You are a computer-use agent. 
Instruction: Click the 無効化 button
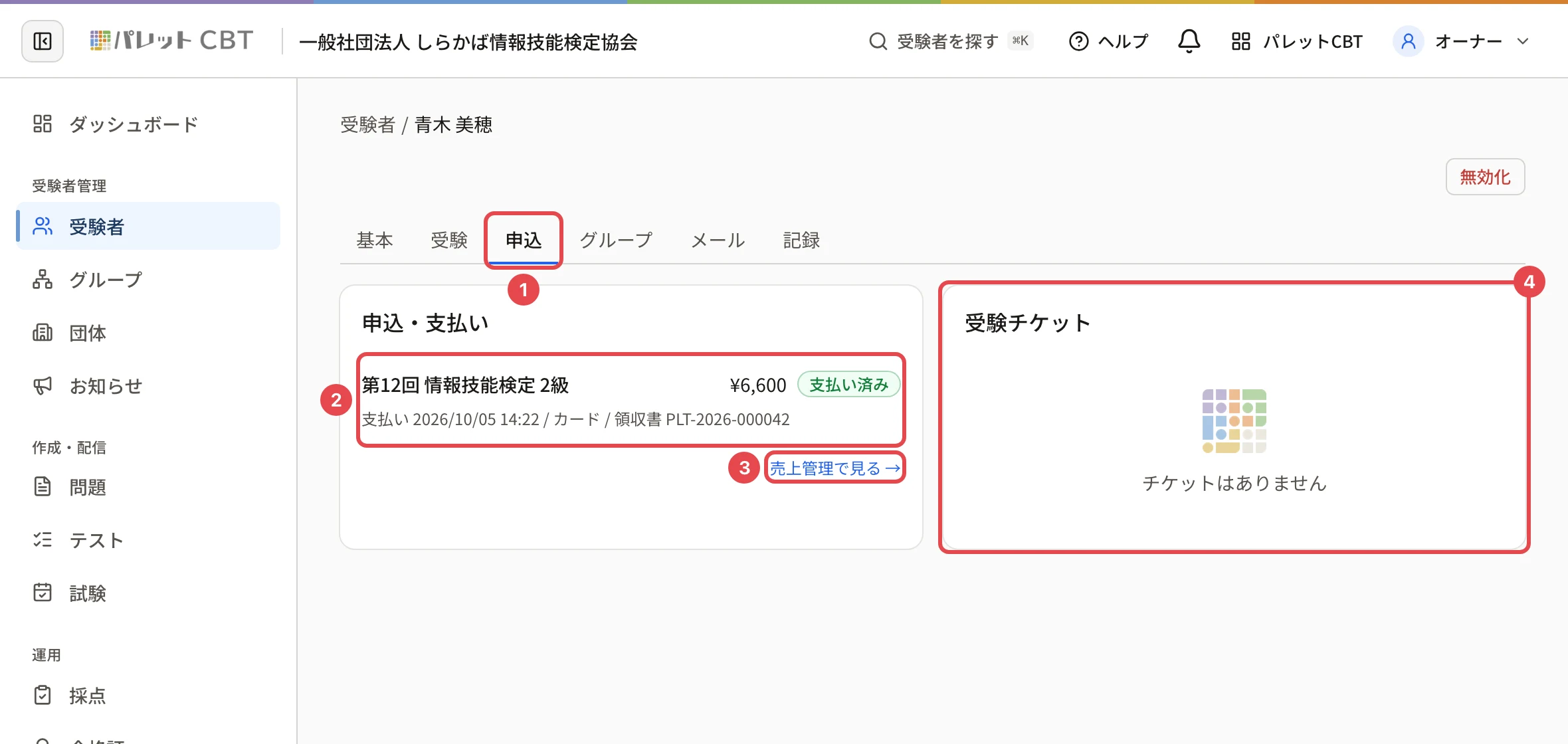1485,177
